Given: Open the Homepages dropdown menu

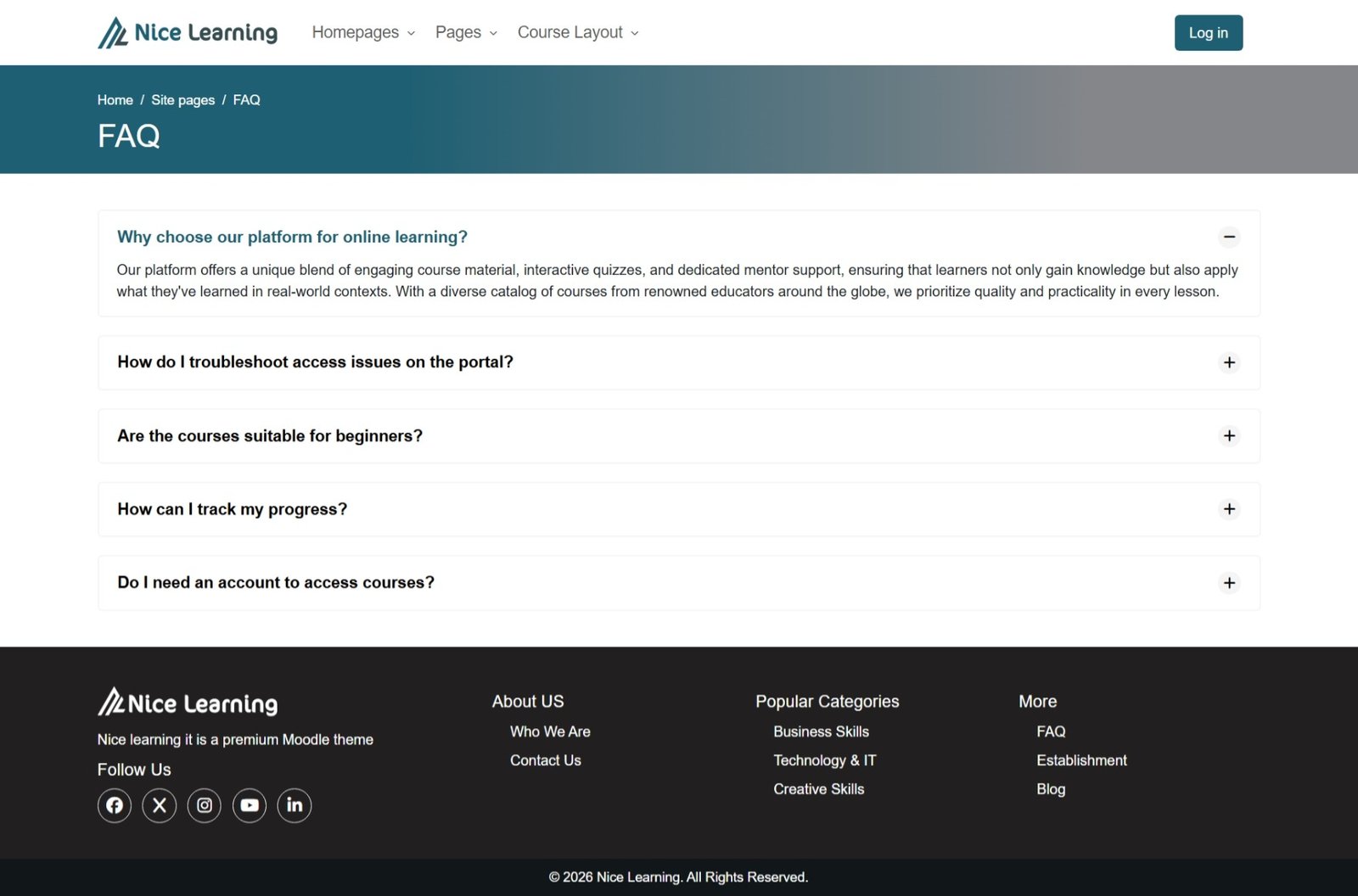Looking at the screenshot, I should coord(363,32).
